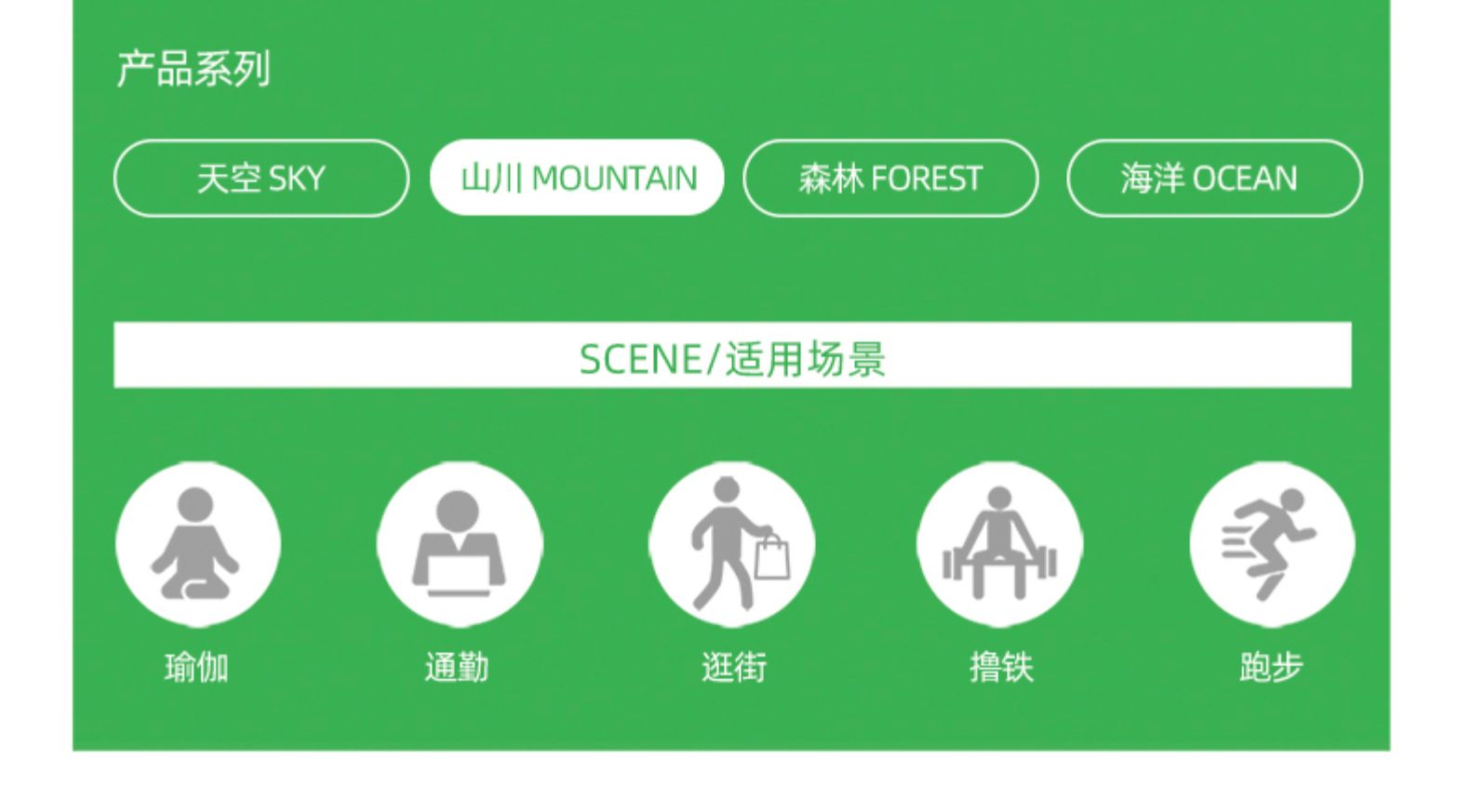Select the running (跑步) icon
The width and height of the screenshot is (1471, 812).
click(x=1272, y=544)
